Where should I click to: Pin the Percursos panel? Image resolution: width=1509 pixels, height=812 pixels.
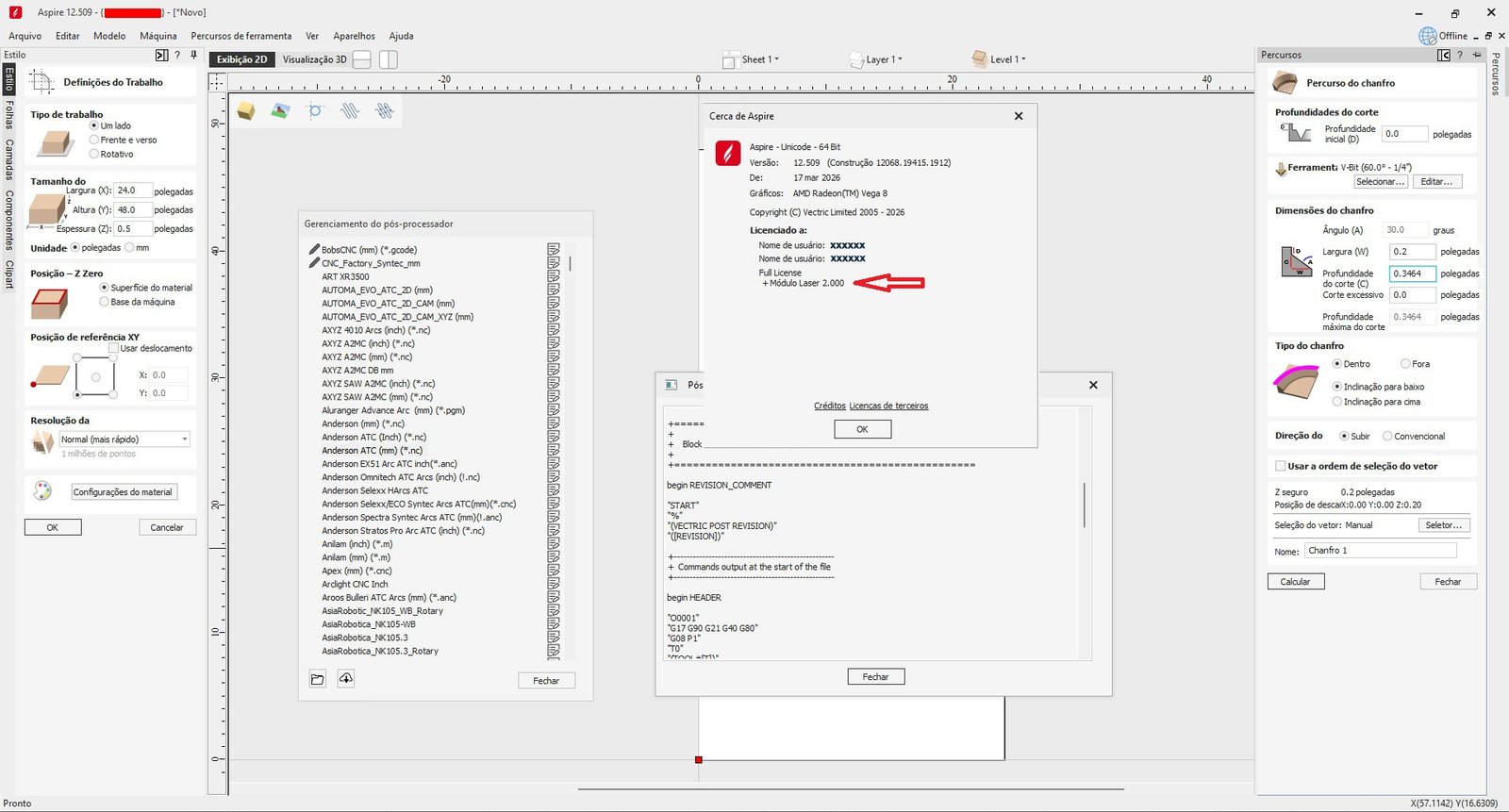click(1477, 56)
